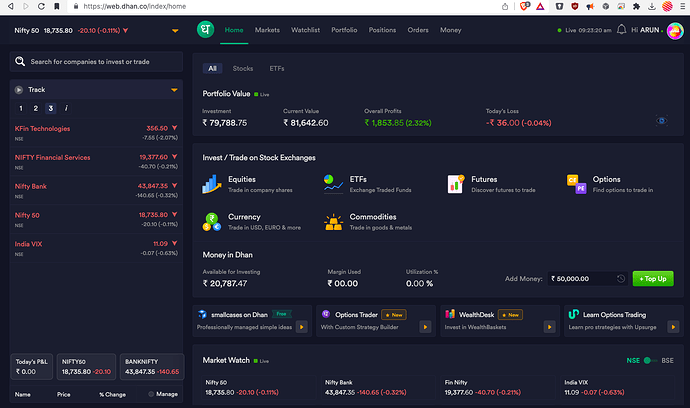Click the Learn Options Trading icon
The height and width of the screenshot is (408, 690).
pyautogui.click(x=573, y=314)
